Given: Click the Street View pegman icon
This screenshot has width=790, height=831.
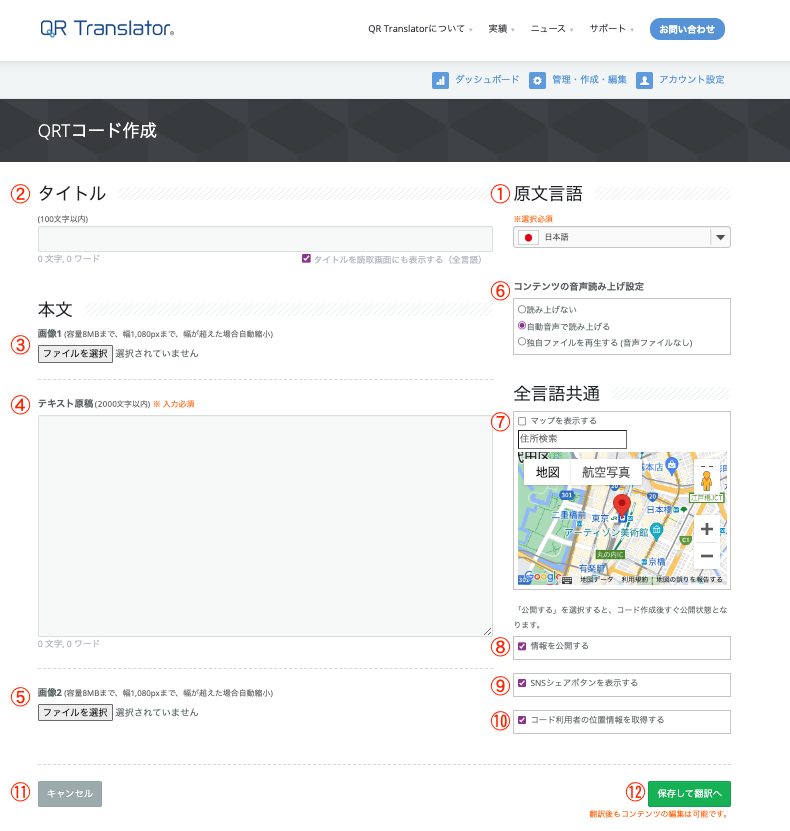Looking at the screenshot, I should [x=706, y=480].
